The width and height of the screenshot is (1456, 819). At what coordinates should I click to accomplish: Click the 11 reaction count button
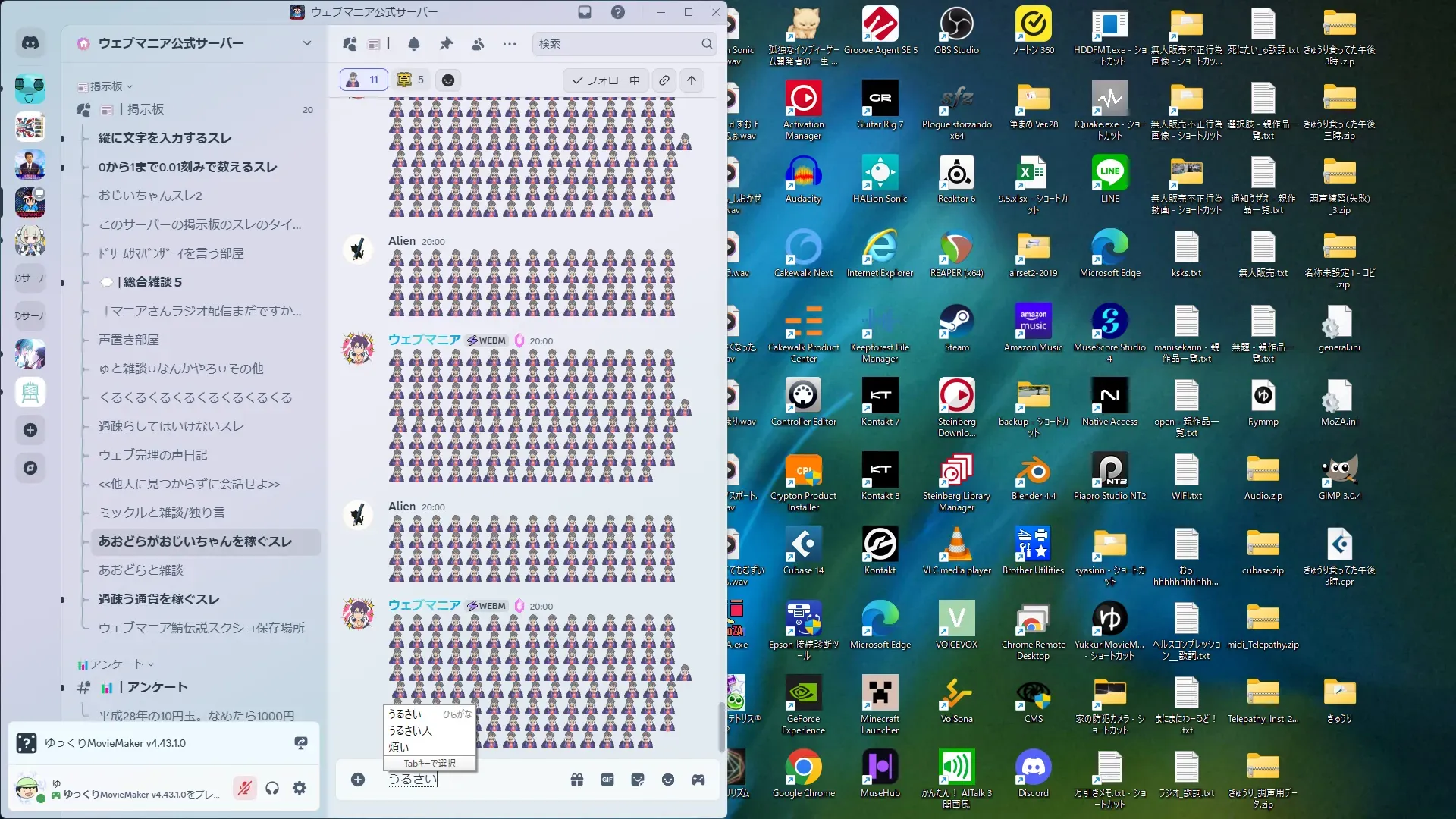pyautogui.click(x=364, y=80)
